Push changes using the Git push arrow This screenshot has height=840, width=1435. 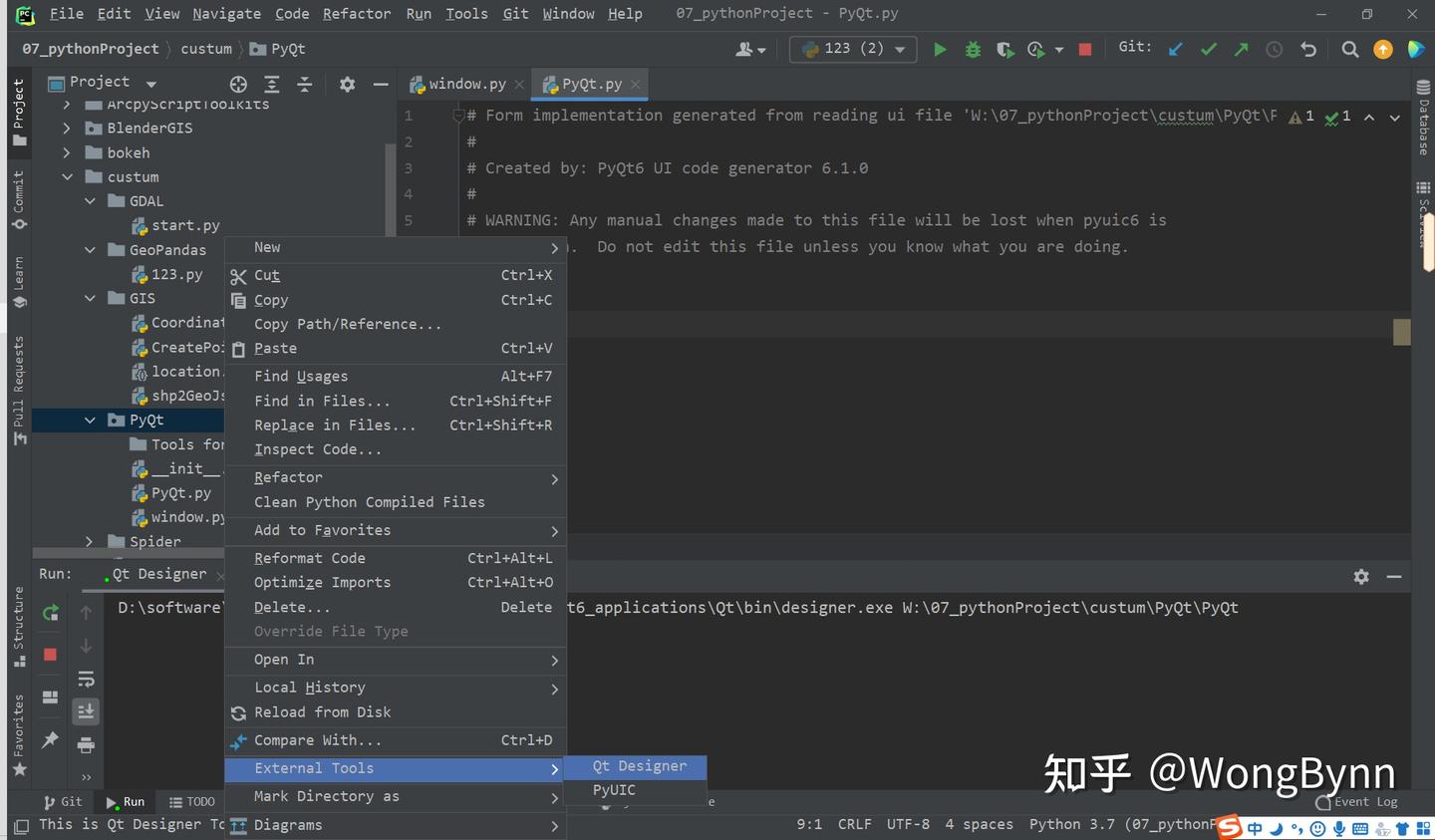coord(1241,47)
